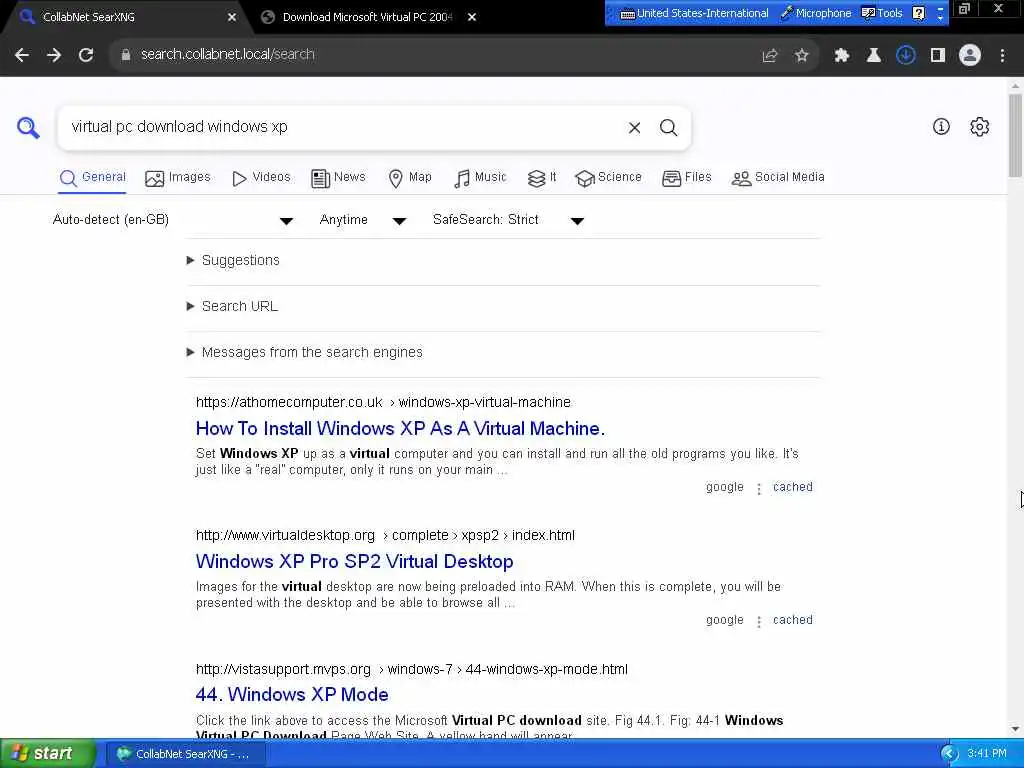Click the share page icon in address bar
This screenshot has width=1024, height=768.
pyautogui.click(x=770, y=56)
